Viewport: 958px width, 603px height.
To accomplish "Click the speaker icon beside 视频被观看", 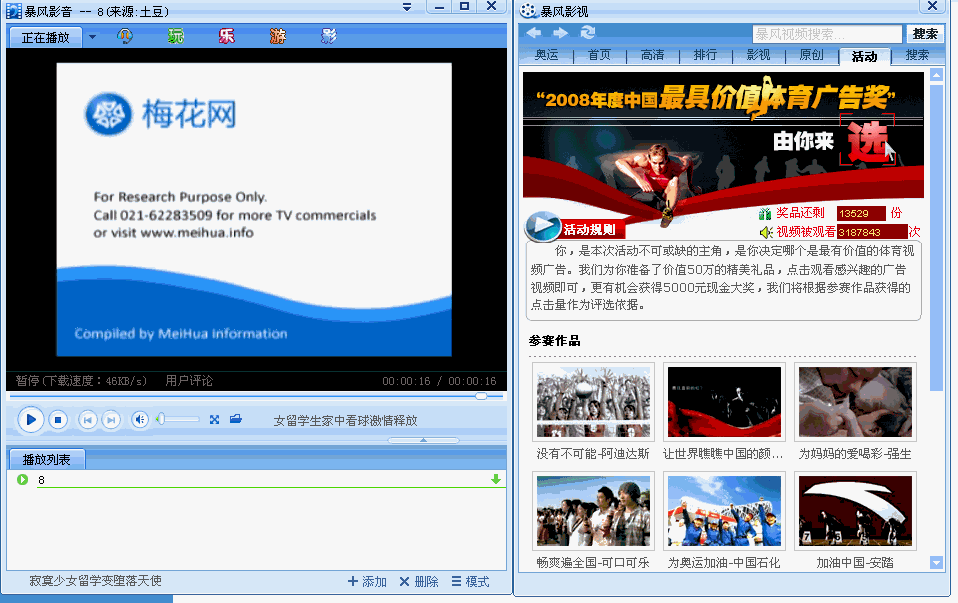I will (766, 232).
